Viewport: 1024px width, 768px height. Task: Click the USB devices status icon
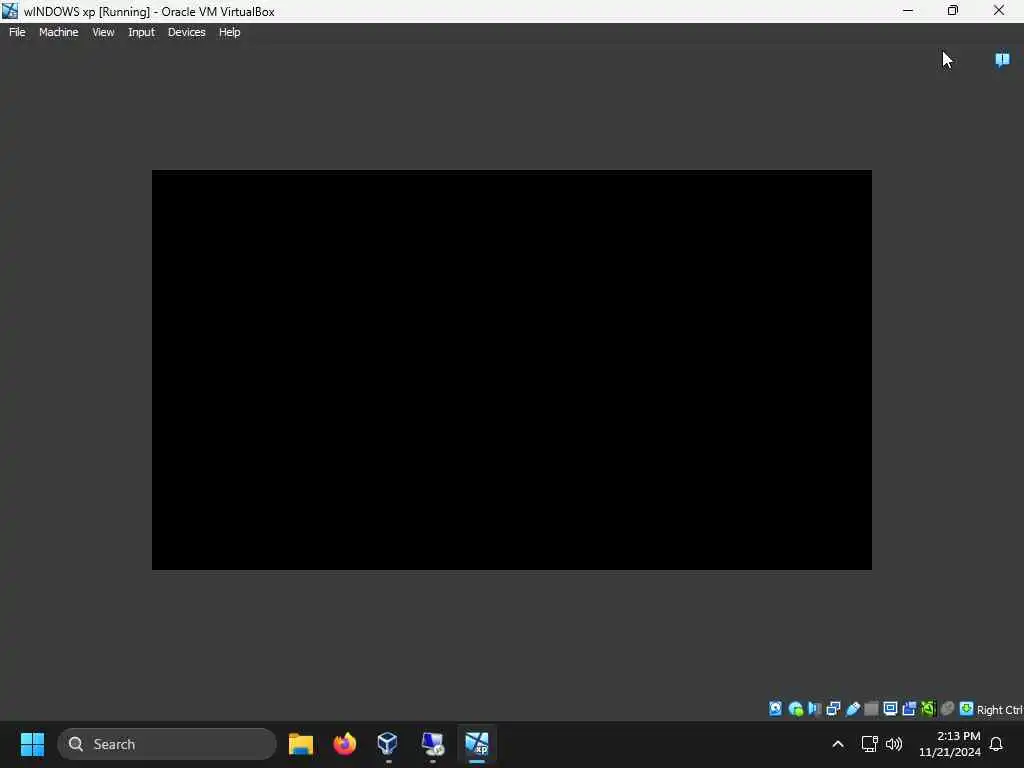pyautogui.click(x=852, y=709)
